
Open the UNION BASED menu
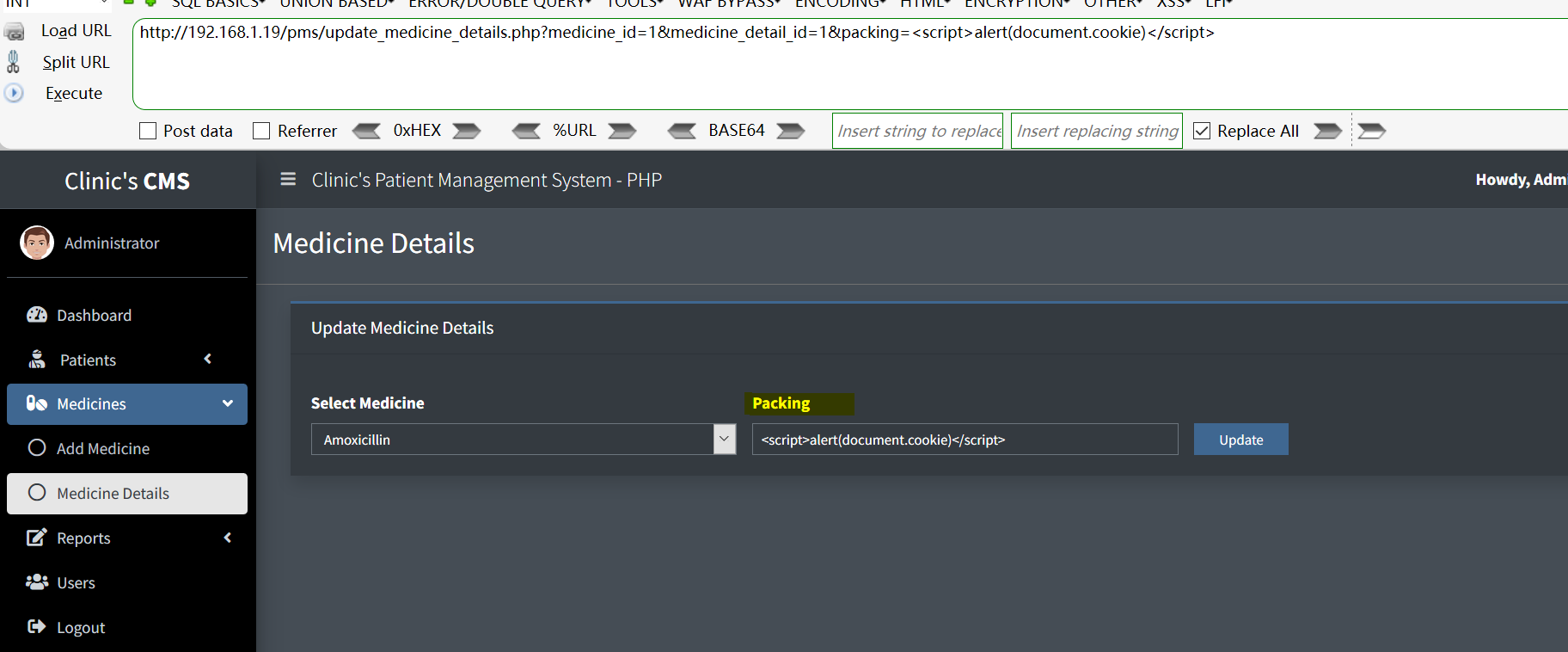pos(337,4)
